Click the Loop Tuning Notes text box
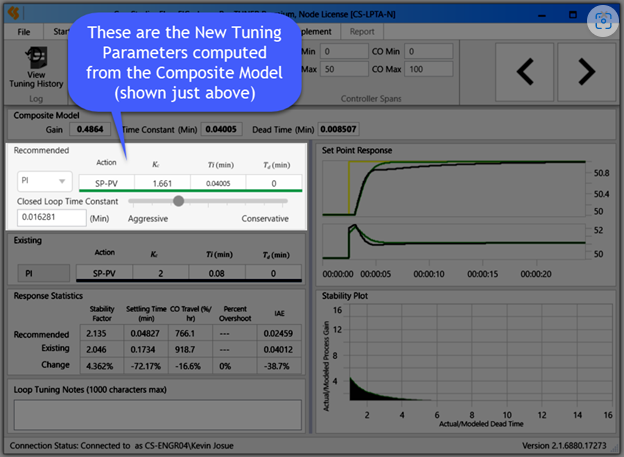This screenshot has width=624, height=457. 158,415
